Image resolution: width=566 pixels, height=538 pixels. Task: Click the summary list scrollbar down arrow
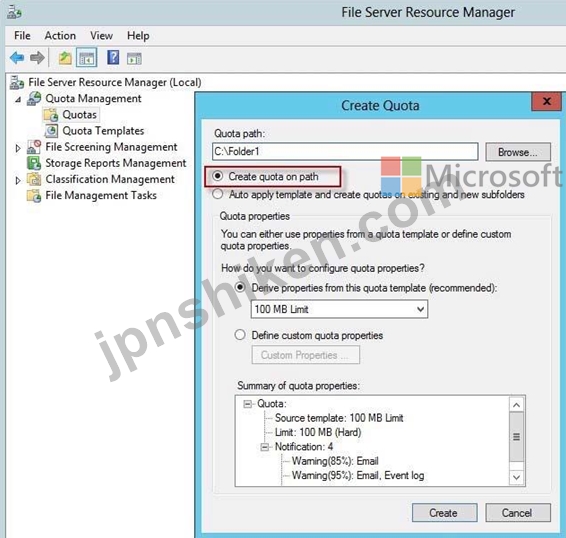517,477
